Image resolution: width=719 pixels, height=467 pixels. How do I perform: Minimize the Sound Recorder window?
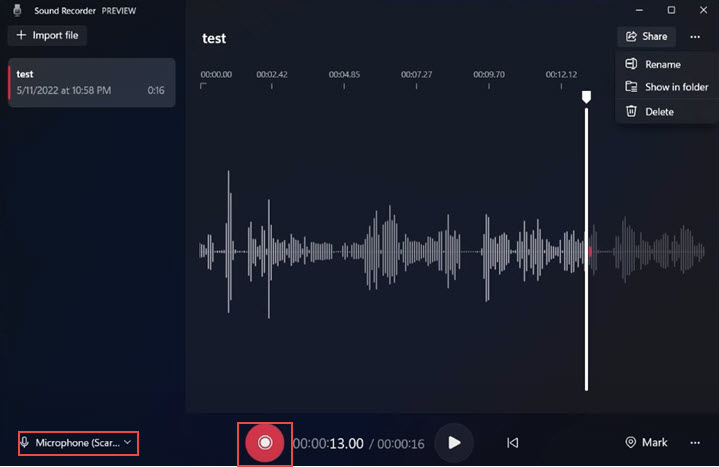tap(639, 10)
